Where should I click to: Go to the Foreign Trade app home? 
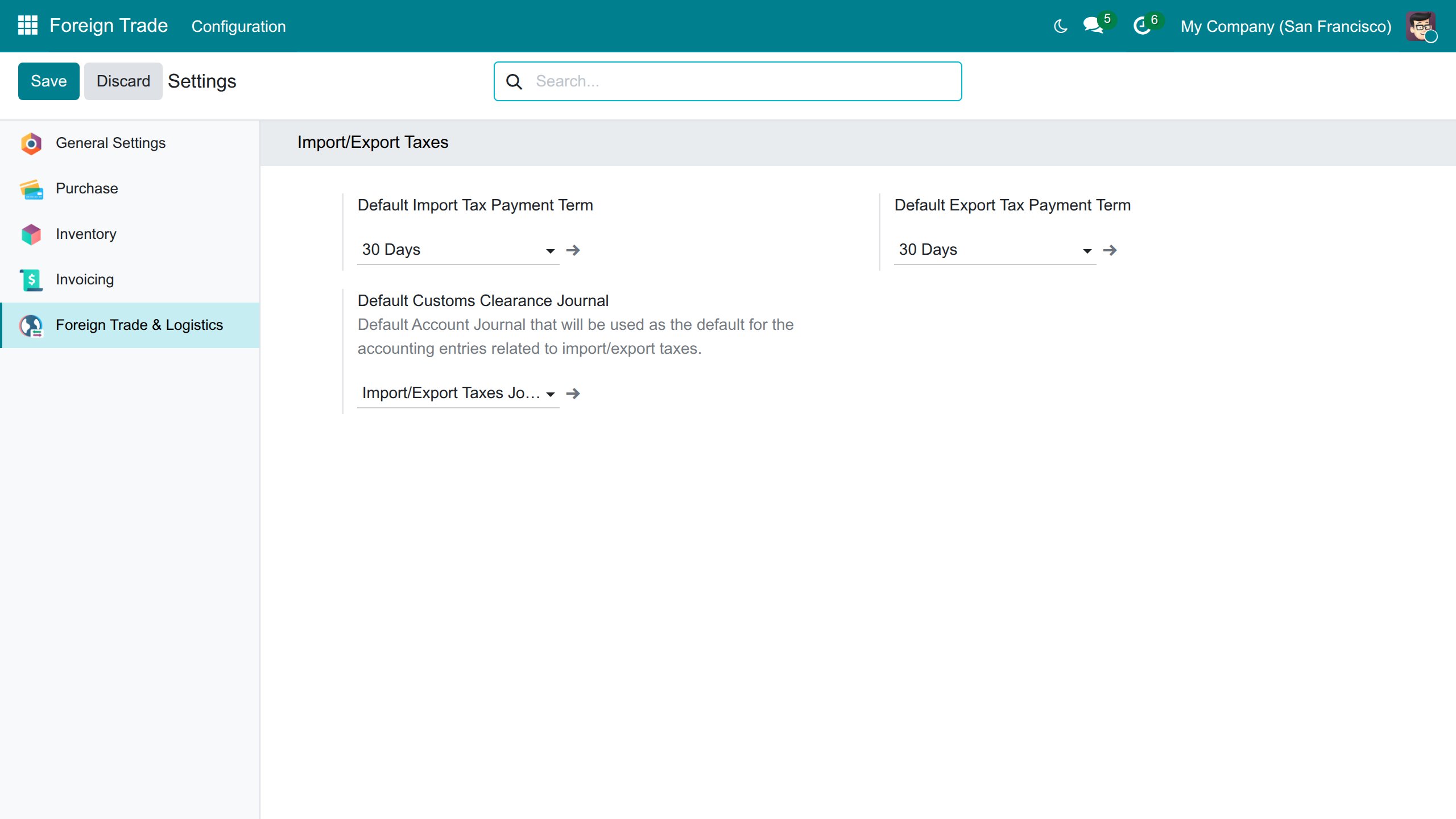pyautogui.click(x=109, y=26)
